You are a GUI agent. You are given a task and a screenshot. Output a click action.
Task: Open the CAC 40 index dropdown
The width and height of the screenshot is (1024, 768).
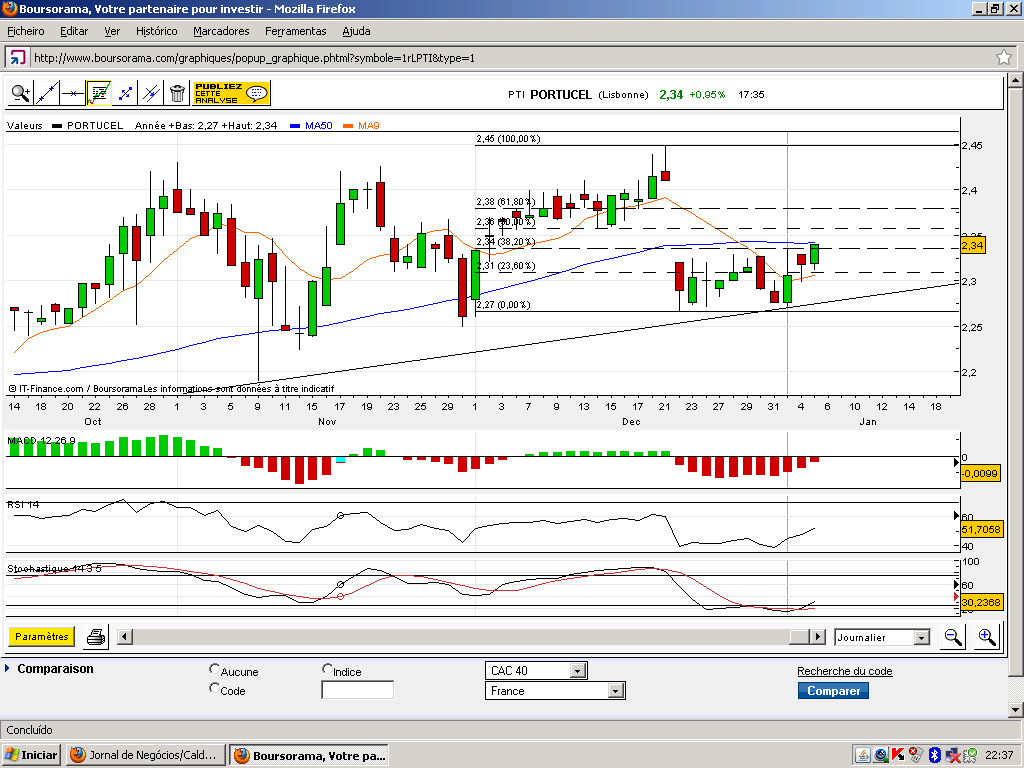coord(536,671)
